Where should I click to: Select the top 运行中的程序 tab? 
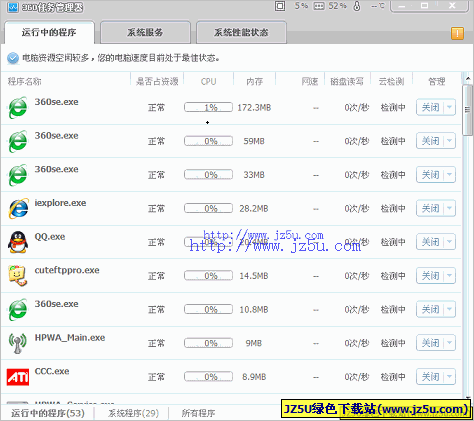[49, 32]
